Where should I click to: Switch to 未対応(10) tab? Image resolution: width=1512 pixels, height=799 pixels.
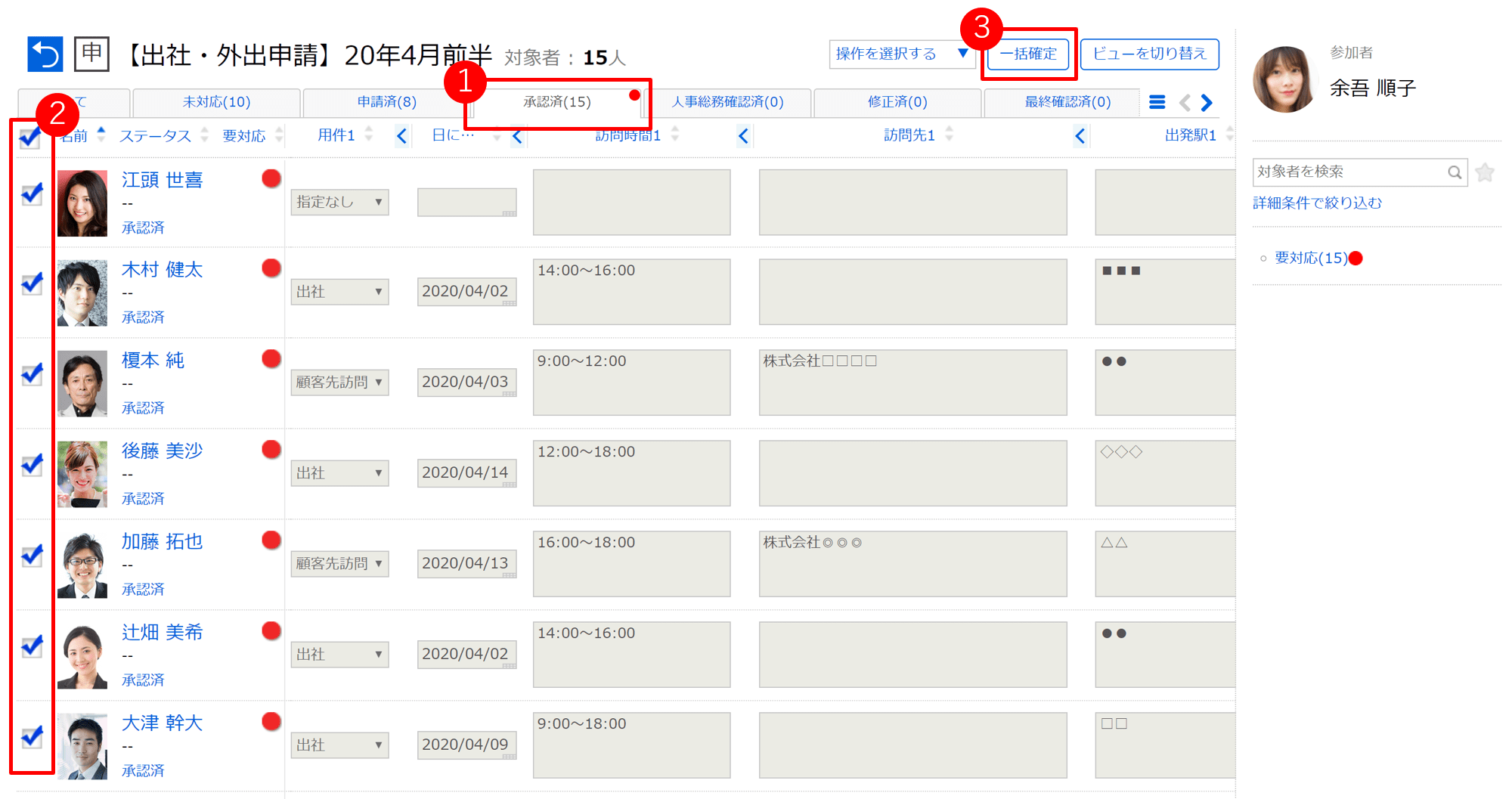point(216,102)
